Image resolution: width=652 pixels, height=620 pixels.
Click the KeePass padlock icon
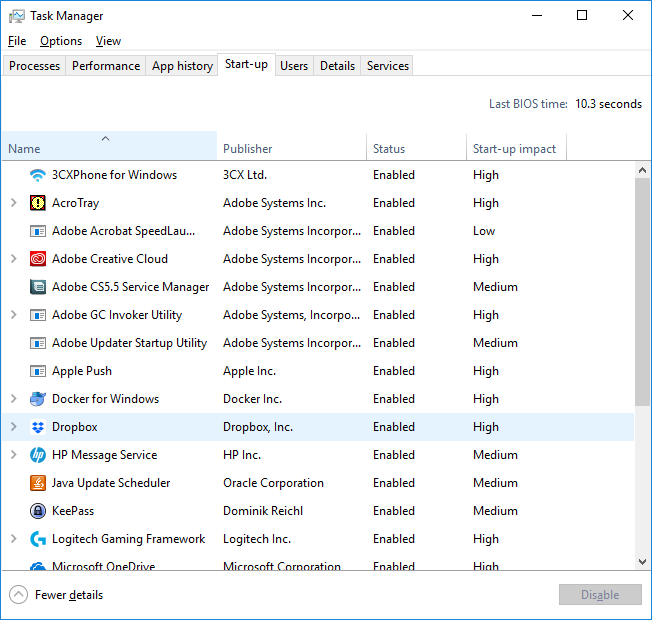(x=38, y=511)
